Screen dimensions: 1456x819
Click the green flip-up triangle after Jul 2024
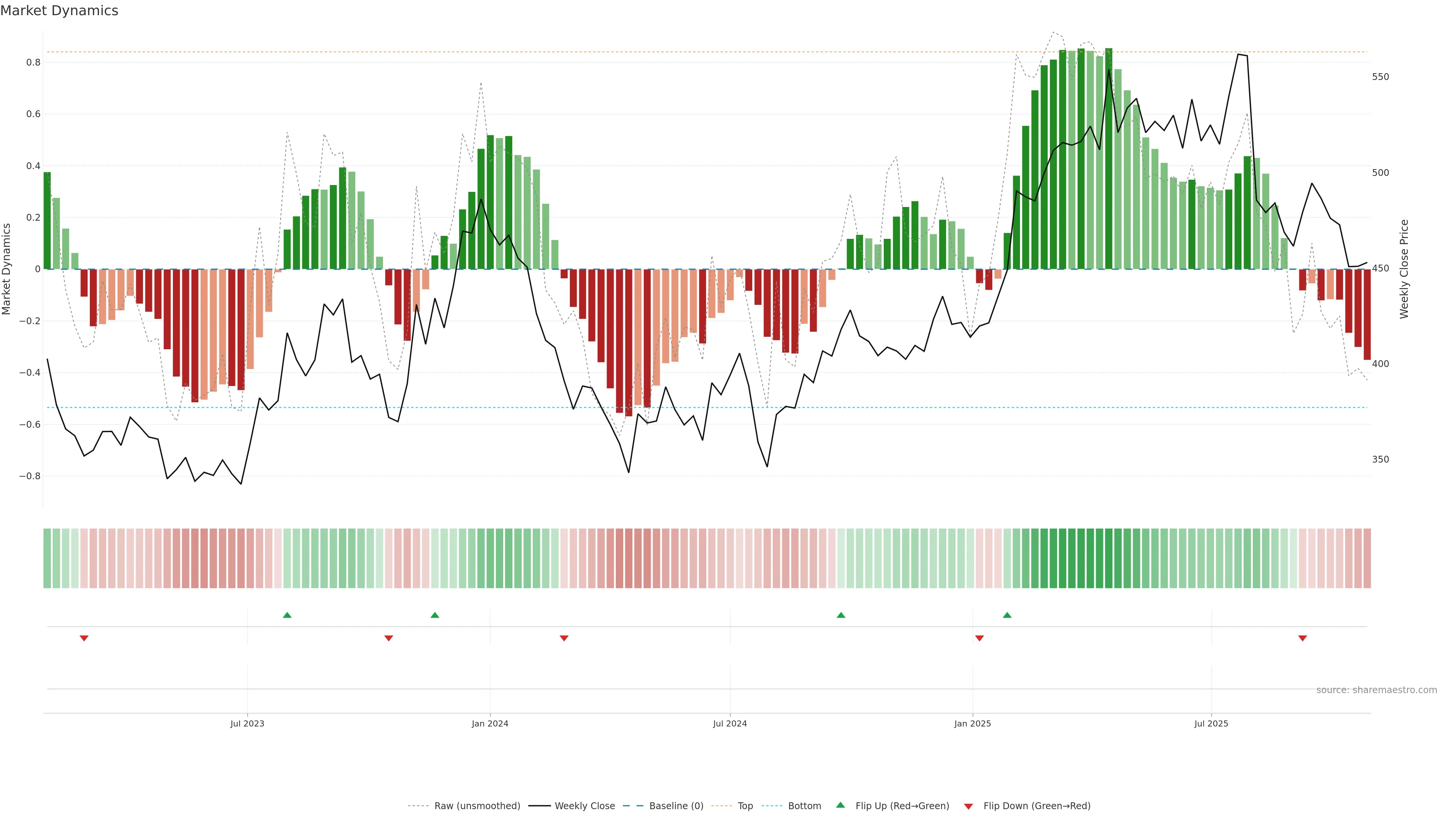[841, 615]
